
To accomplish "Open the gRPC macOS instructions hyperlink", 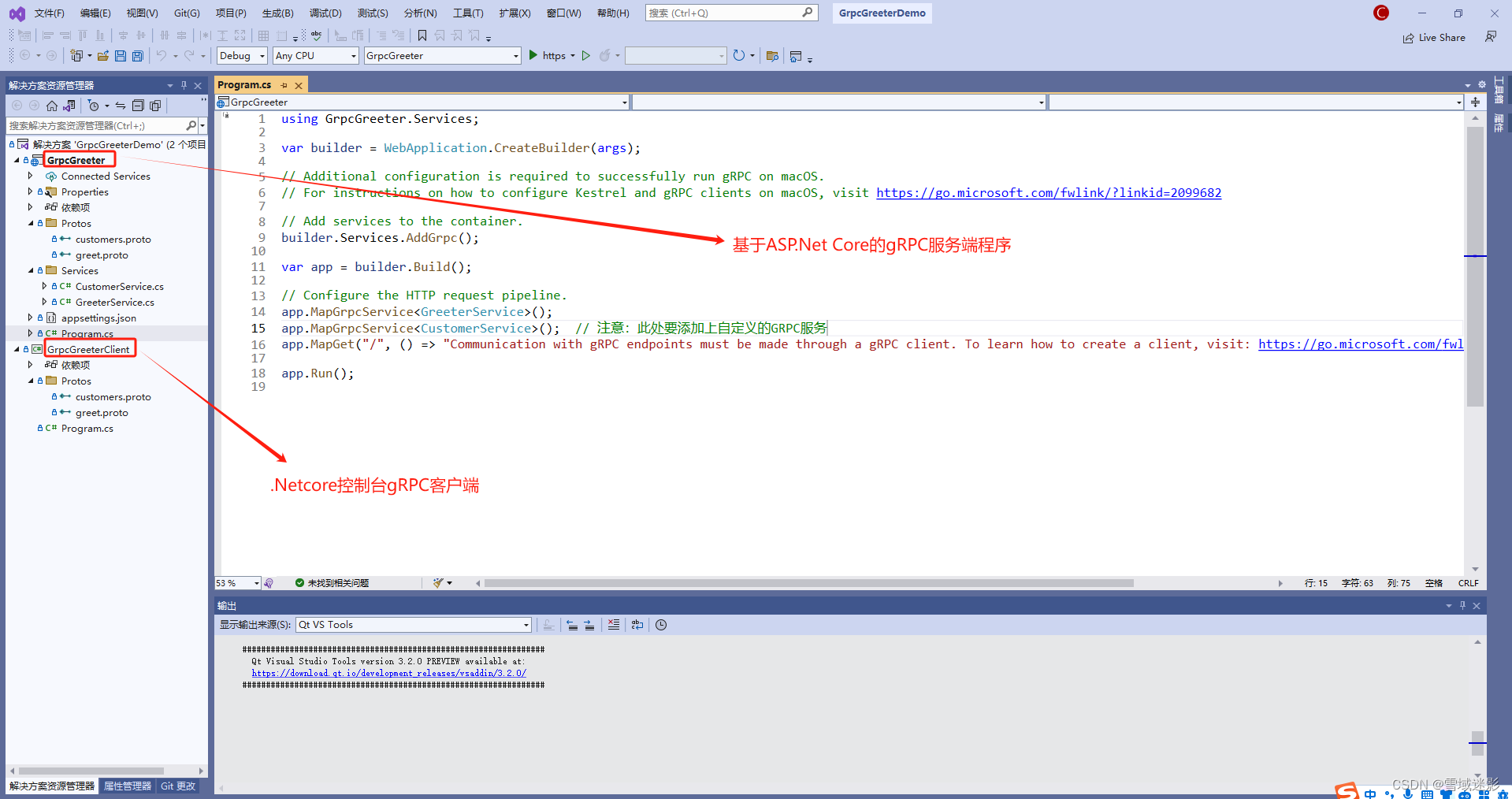I will pos(1048,192).
